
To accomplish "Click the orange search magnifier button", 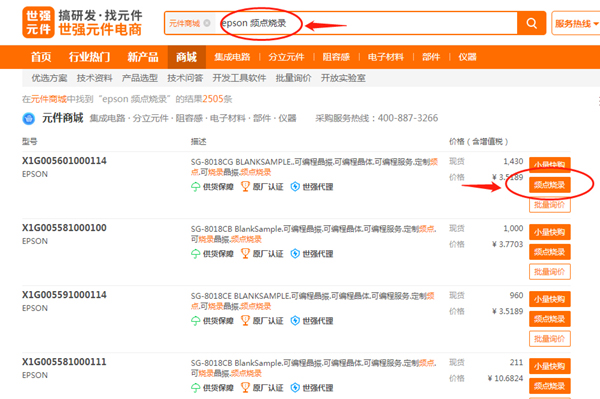I will (531, 23).
